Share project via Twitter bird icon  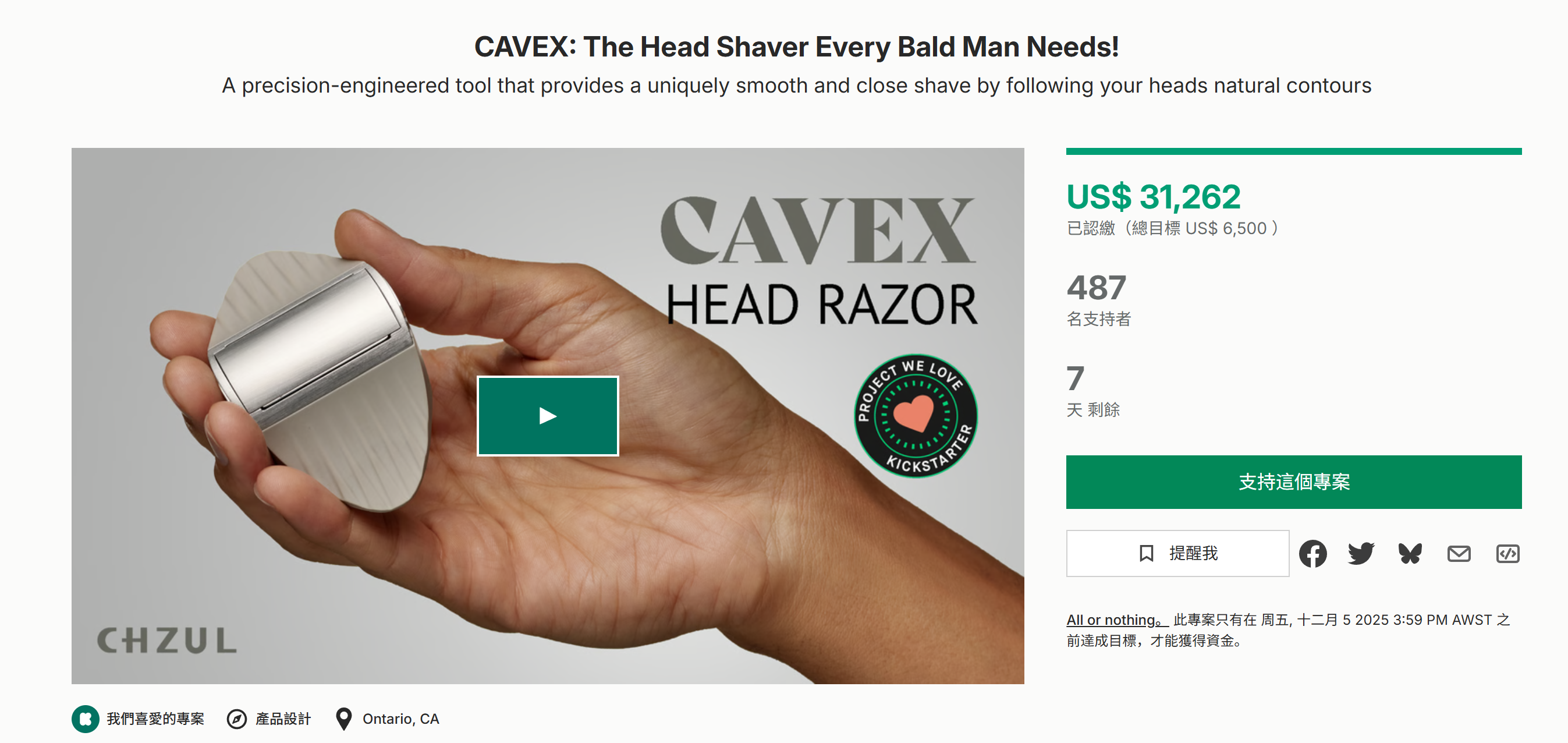click(1361, 554)
